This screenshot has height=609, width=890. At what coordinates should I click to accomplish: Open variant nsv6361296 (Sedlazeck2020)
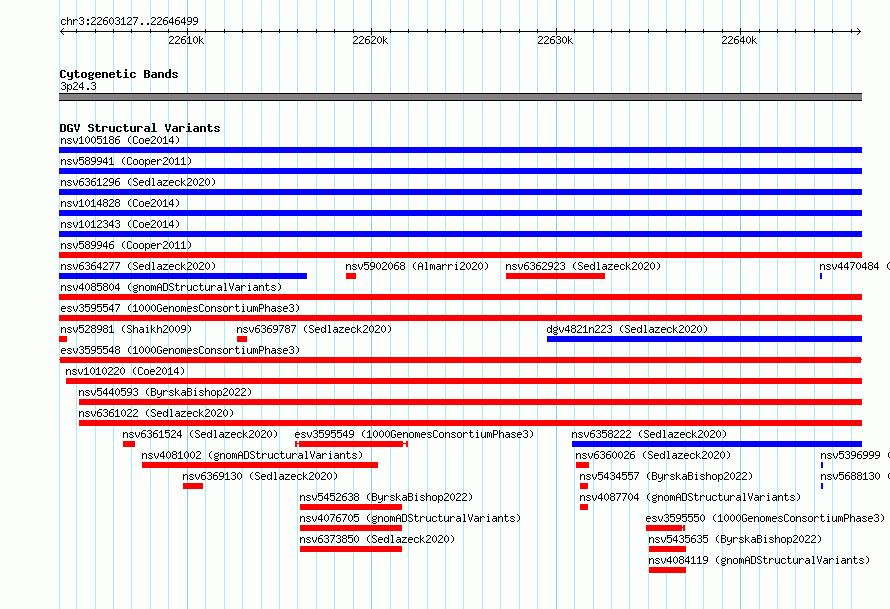138,182
